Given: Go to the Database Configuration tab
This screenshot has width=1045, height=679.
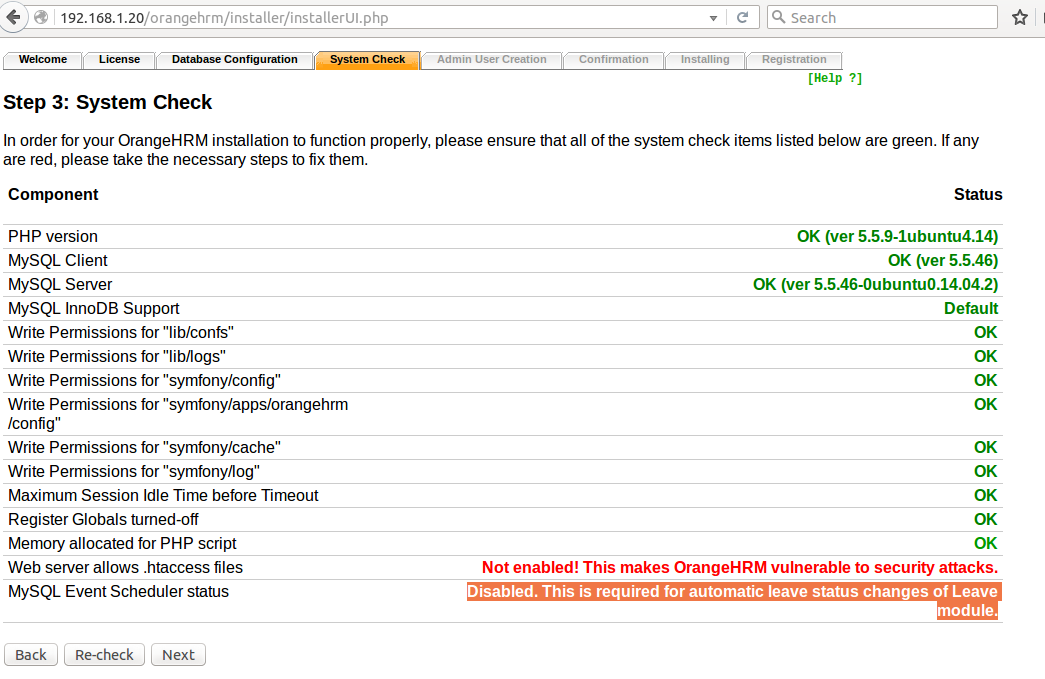Looking at the screenshot, I should (235, 59).
